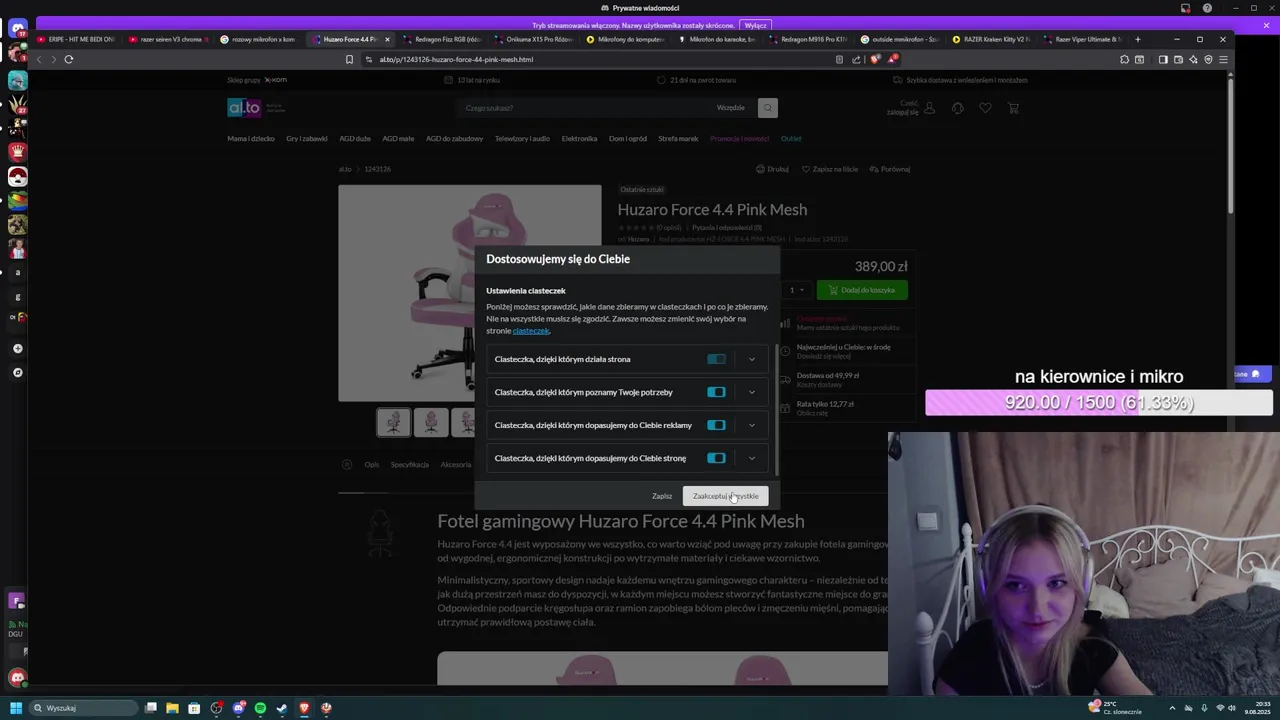Click the URL address bar

(600, 59)
